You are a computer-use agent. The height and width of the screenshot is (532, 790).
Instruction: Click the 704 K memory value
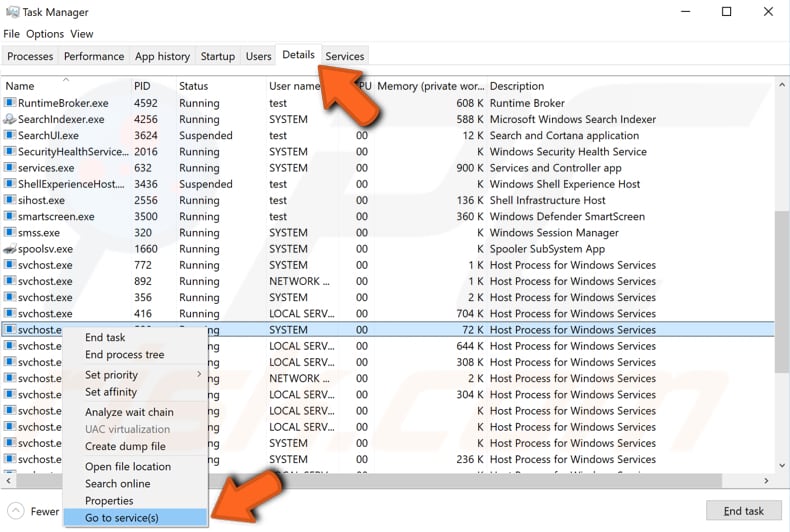click(470, 313)
